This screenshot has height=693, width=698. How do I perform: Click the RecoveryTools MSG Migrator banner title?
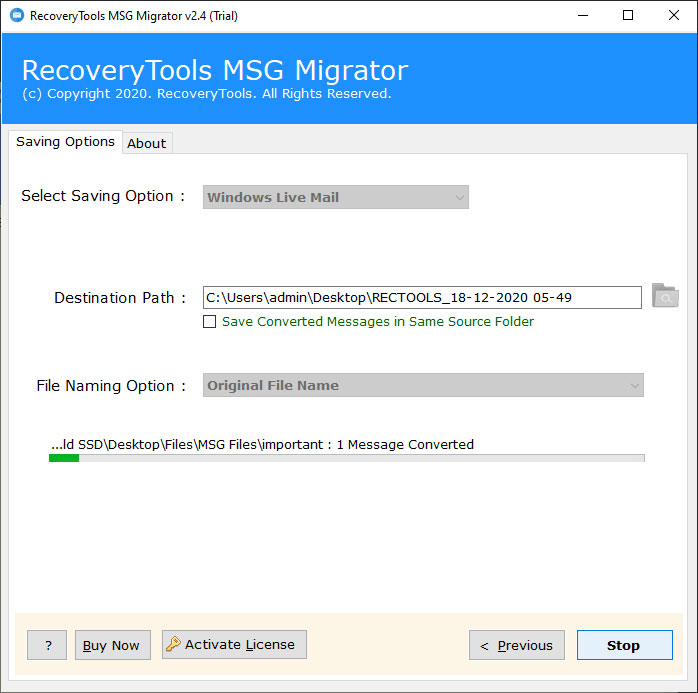tap(215, 70)
